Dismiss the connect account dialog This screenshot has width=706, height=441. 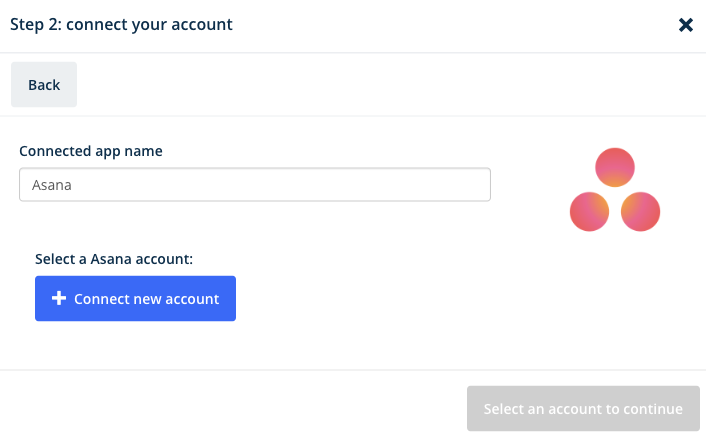coord(686,25)
